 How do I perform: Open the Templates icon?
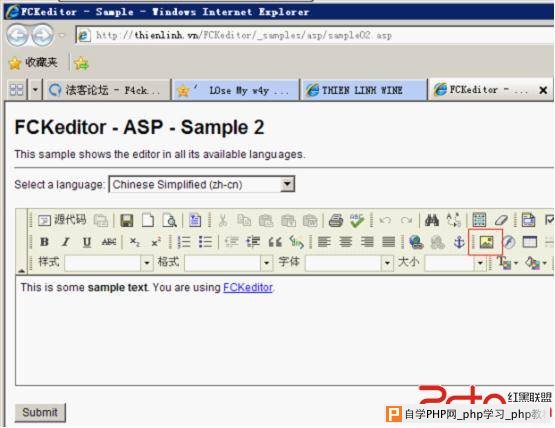(195, 220)
